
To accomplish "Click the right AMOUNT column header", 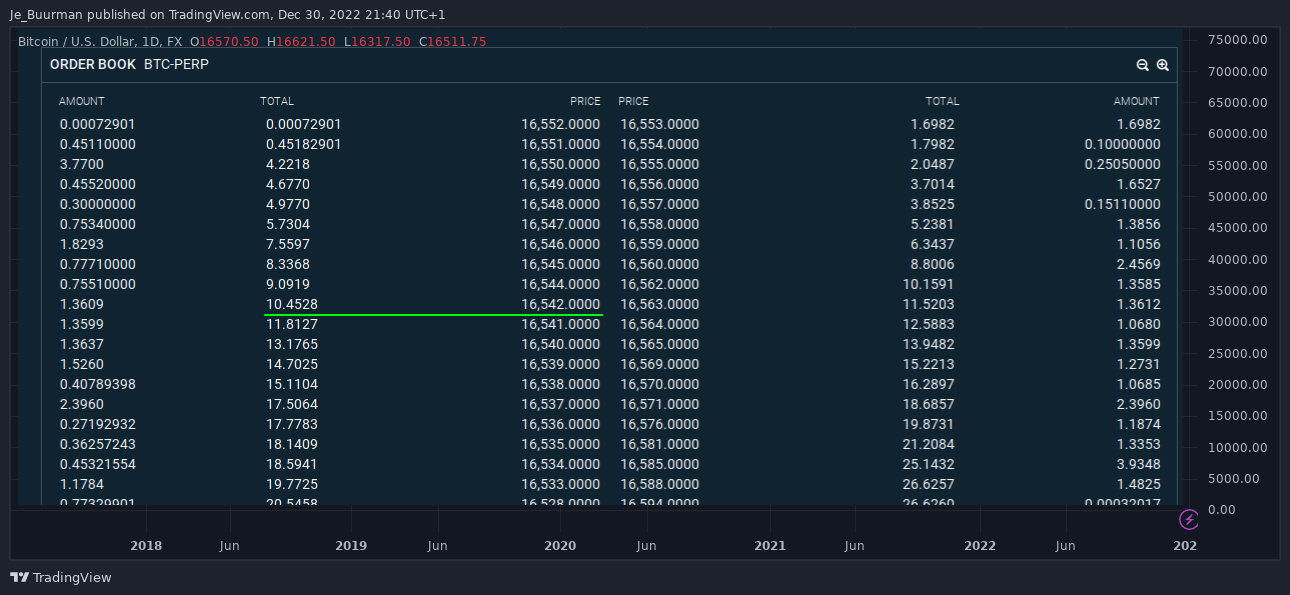I will coord(1137,101).
